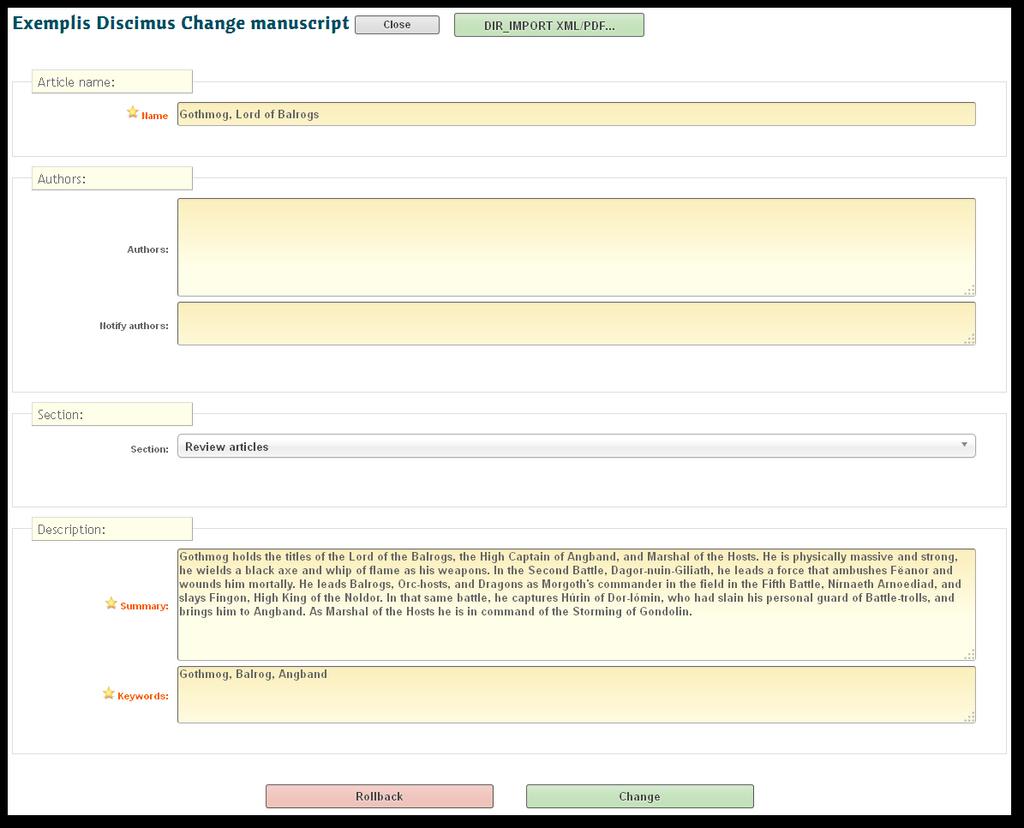Click the required star icon beside Keywords
The height and width of the screenshot is (828, 1024).
pos(109,693)
